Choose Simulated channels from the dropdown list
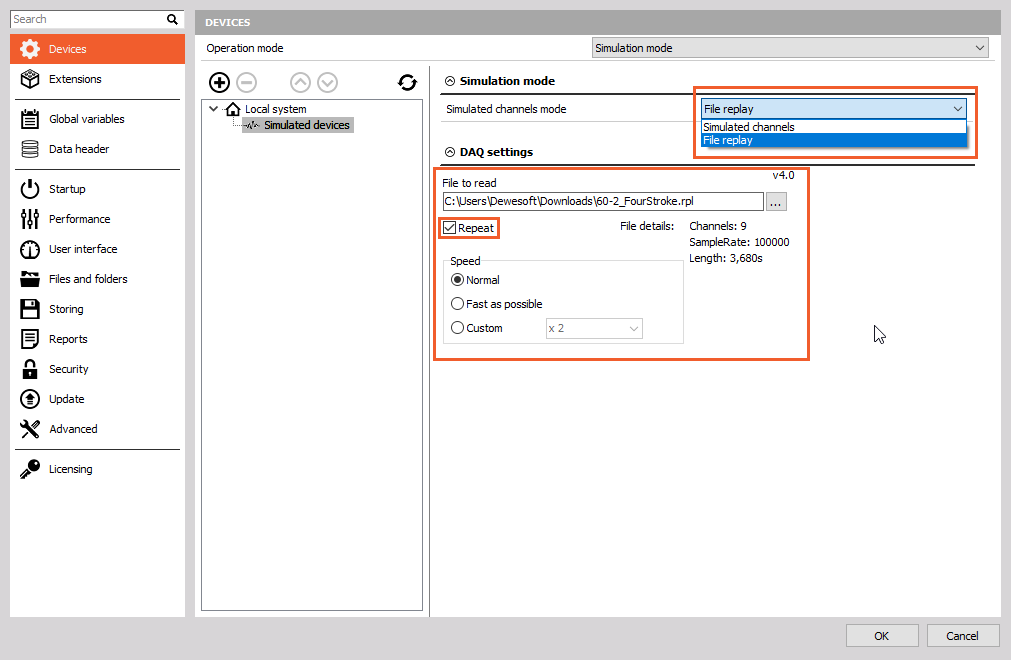Viewport: 1011px width, 660px height. [834, 127]
